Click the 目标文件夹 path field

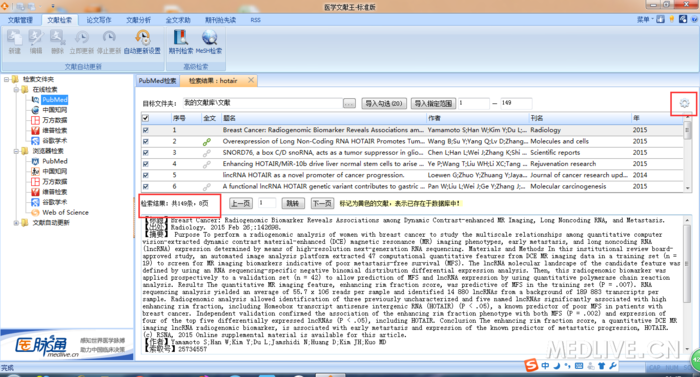coord(262,103)
